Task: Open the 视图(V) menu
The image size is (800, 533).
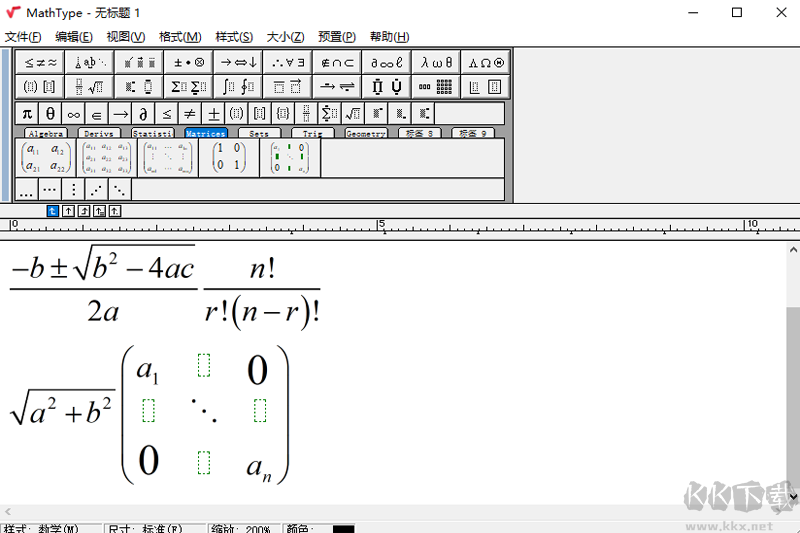Action: tap(126, 37)
